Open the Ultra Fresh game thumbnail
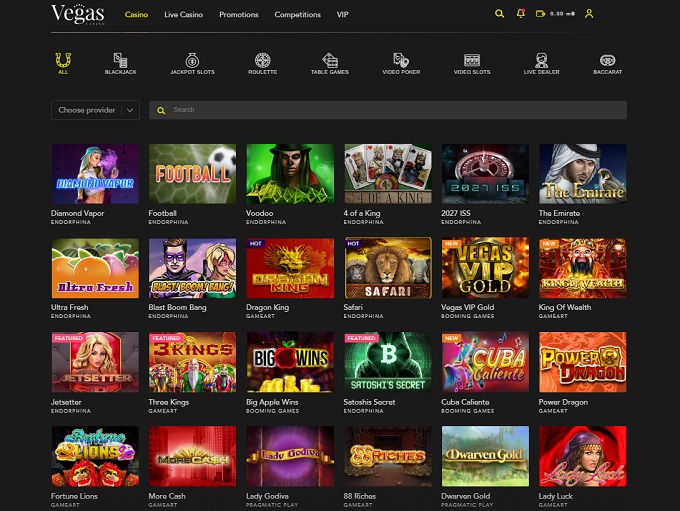The width and height of the screenshot is (680, 511). 95,268
